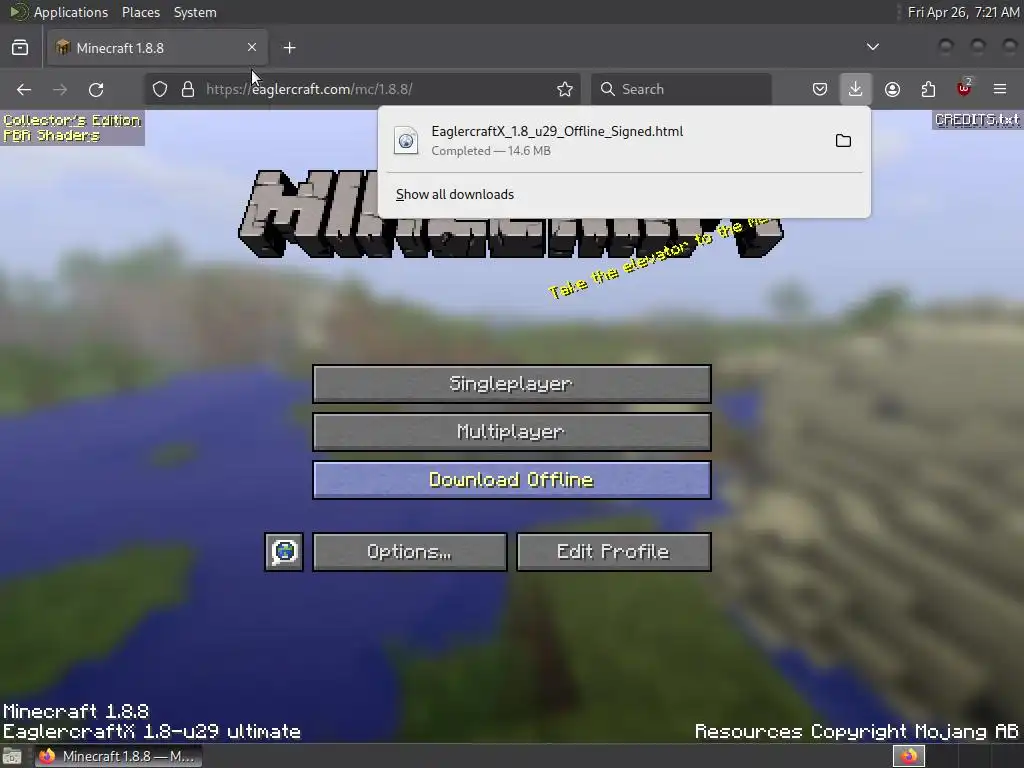The height and width of the screenshot is (768, 1024).
Task: Toggle the Downloads toolbar button
Action: (856, 89)
